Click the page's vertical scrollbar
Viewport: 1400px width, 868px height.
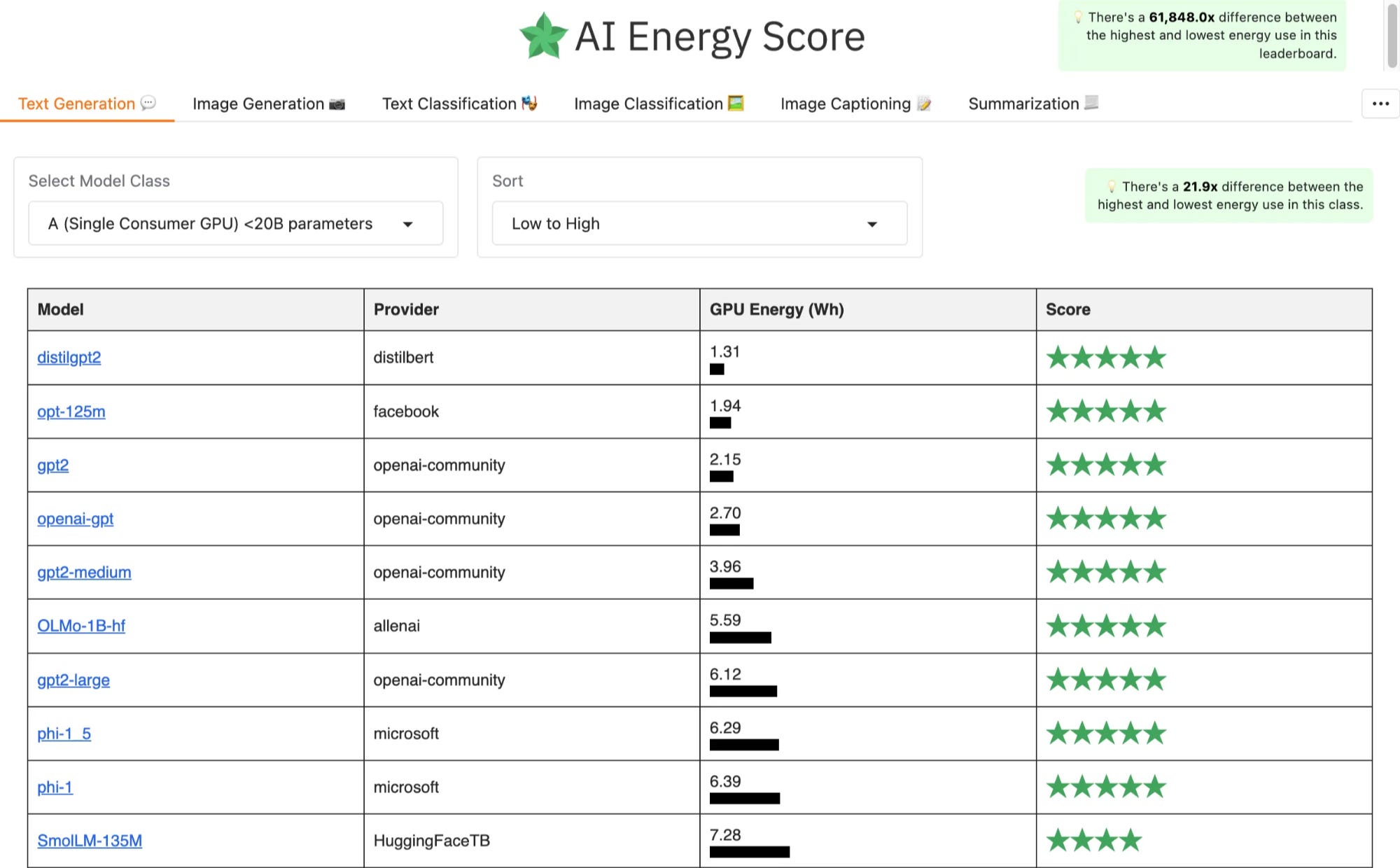pos(1392,35)
